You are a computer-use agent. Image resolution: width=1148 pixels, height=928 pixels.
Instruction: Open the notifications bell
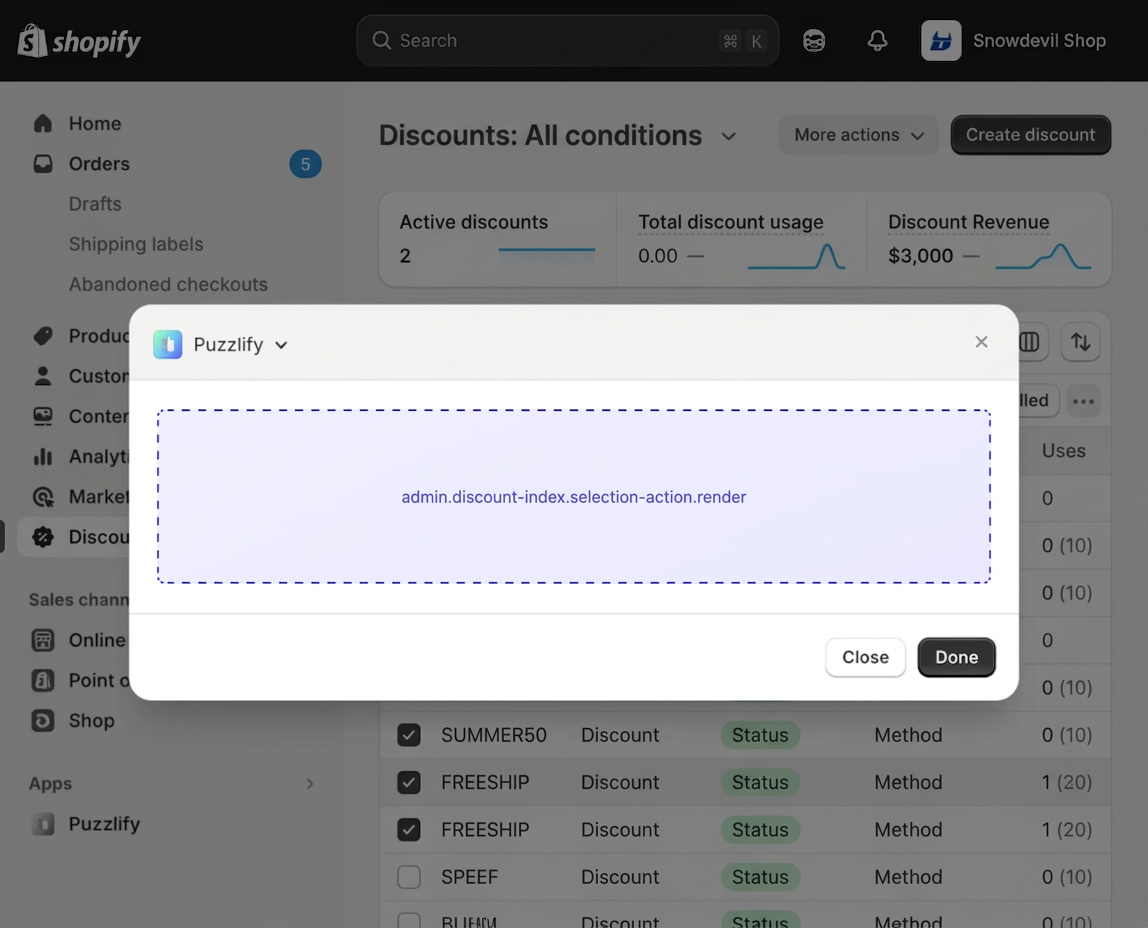877,41
